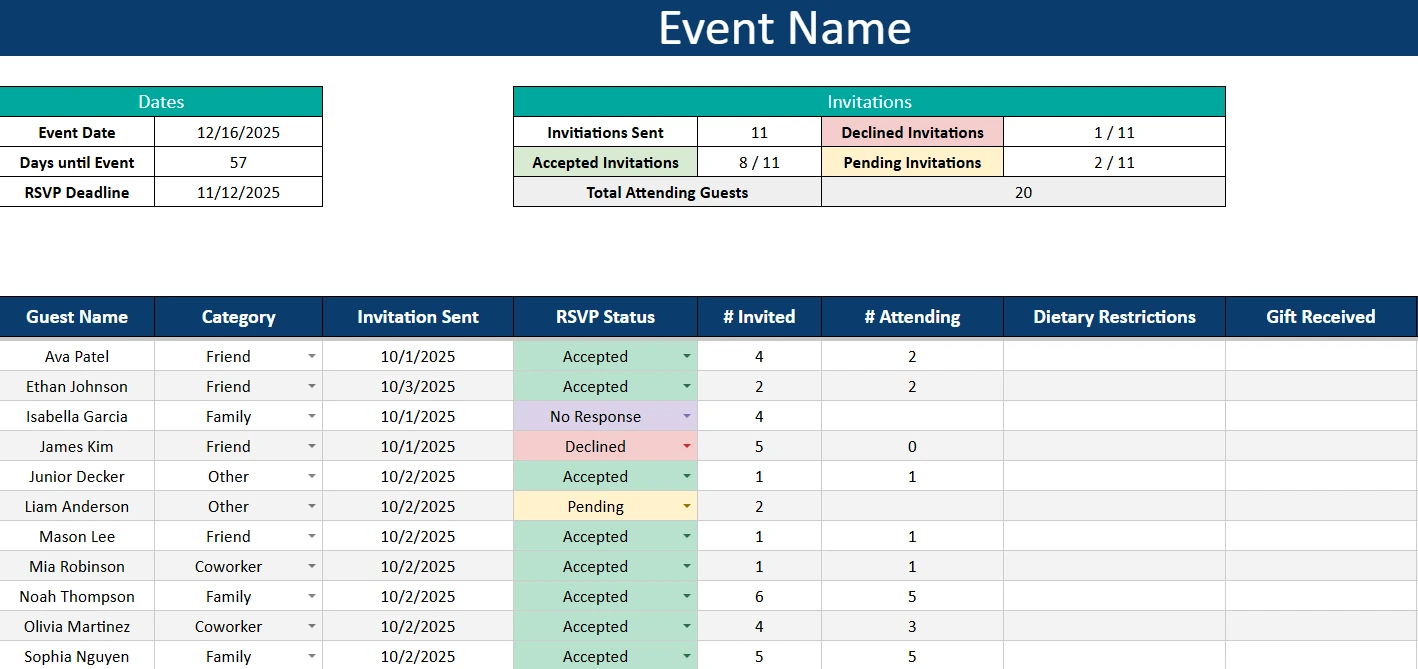Click the Dietary Restrictions column header
This screenshot has width=1418, height=669.
pos(1114,317)
